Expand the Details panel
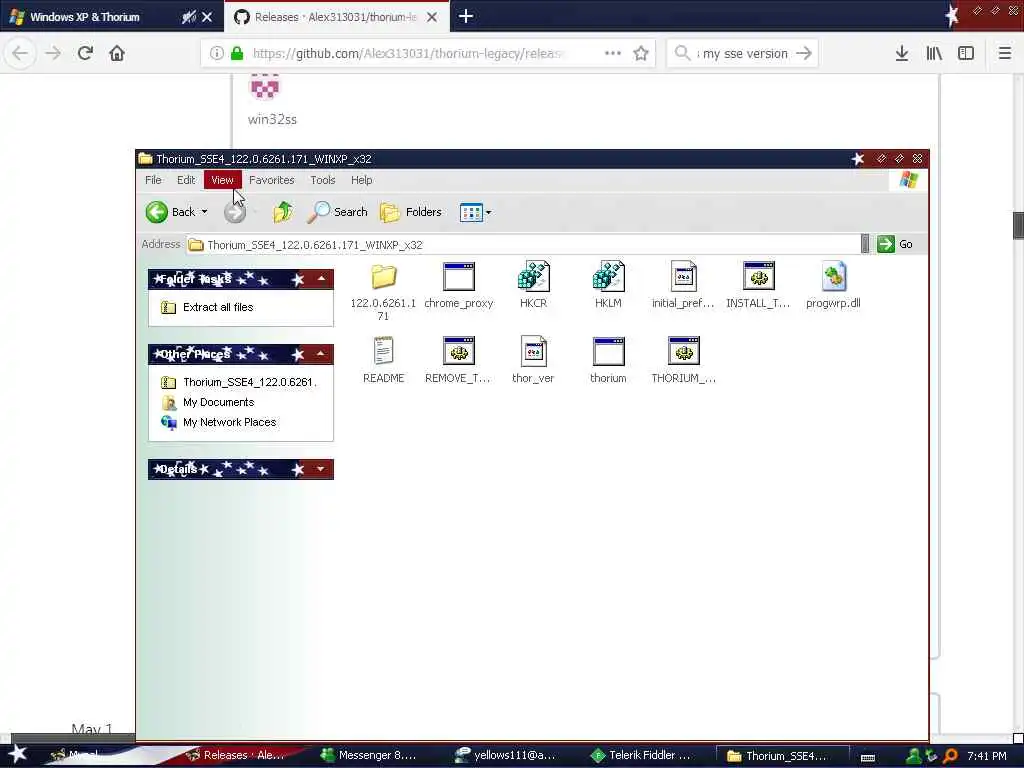Viewport: 1024px width, 768px height. (x=321, y=469)
